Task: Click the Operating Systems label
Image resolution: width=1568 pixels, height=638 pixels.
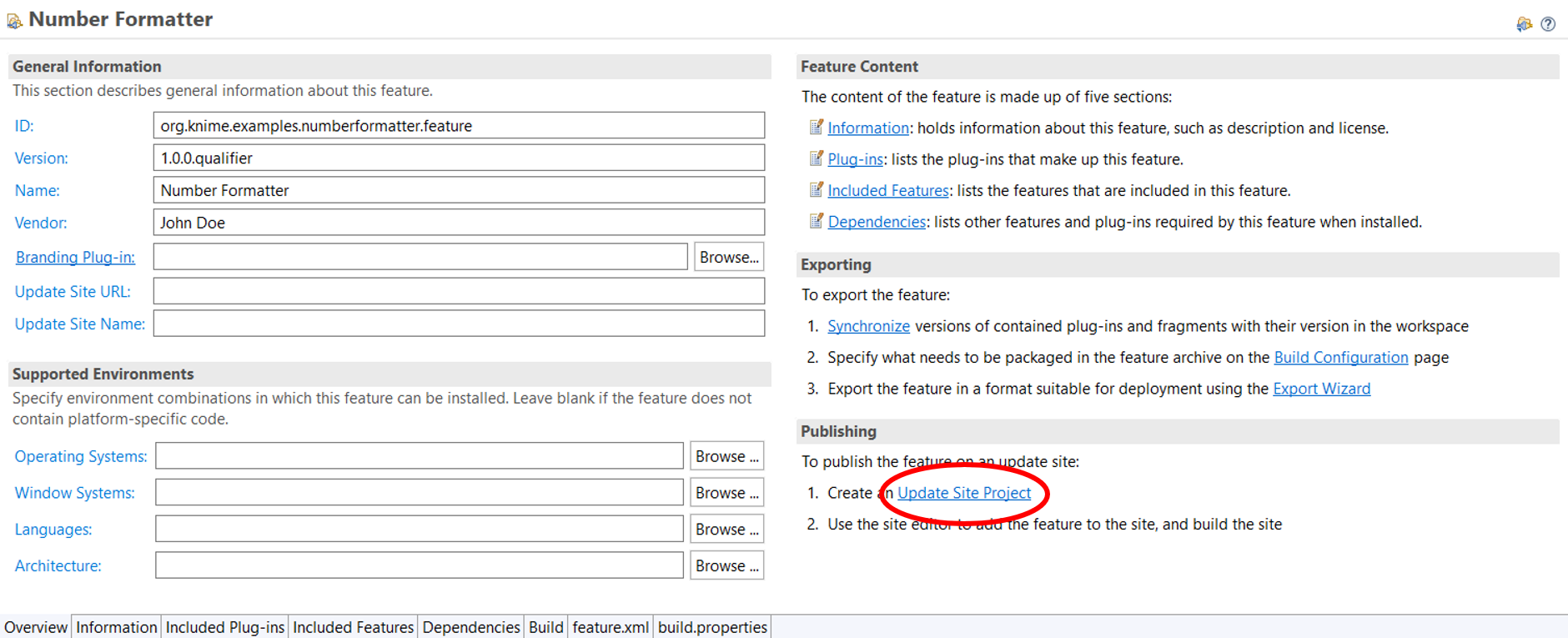Action: pos(81,456)
